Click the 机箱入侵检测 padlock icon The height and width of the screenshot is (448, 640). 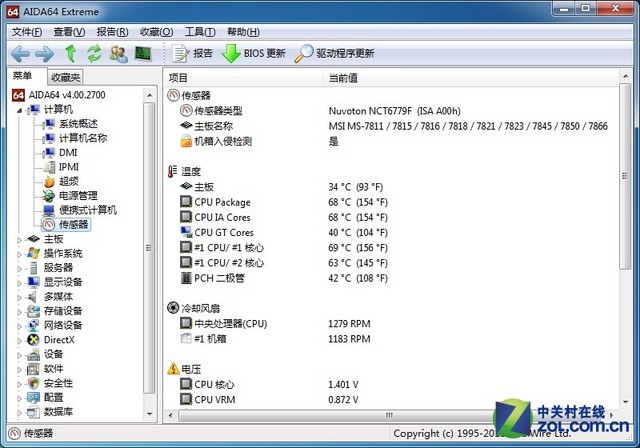click(186, 141)
